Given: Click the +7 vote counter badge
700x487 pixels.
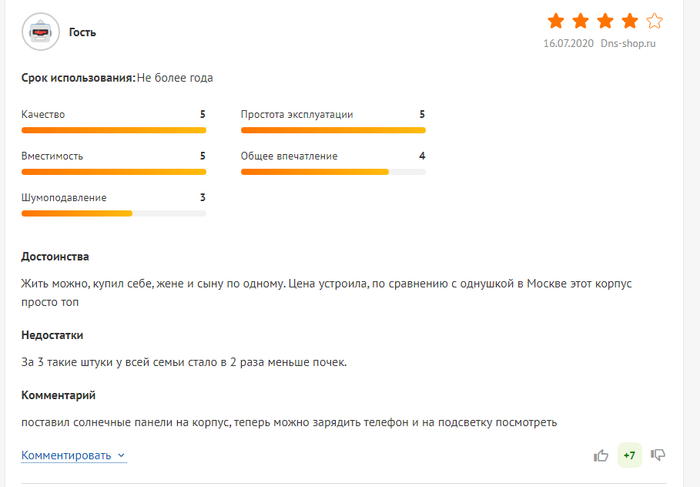Looking at the screenshot, I should (x=629, y=455).
